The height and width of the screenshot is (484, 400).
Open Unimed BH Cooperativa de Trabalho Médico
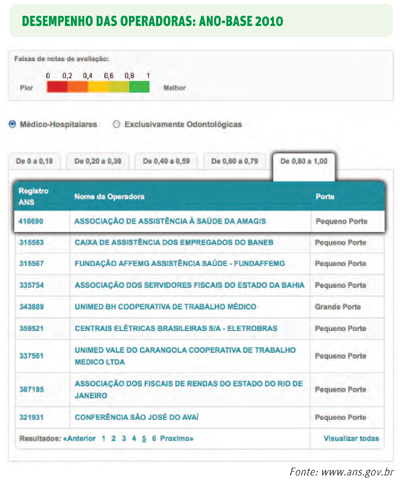point(165,307)
